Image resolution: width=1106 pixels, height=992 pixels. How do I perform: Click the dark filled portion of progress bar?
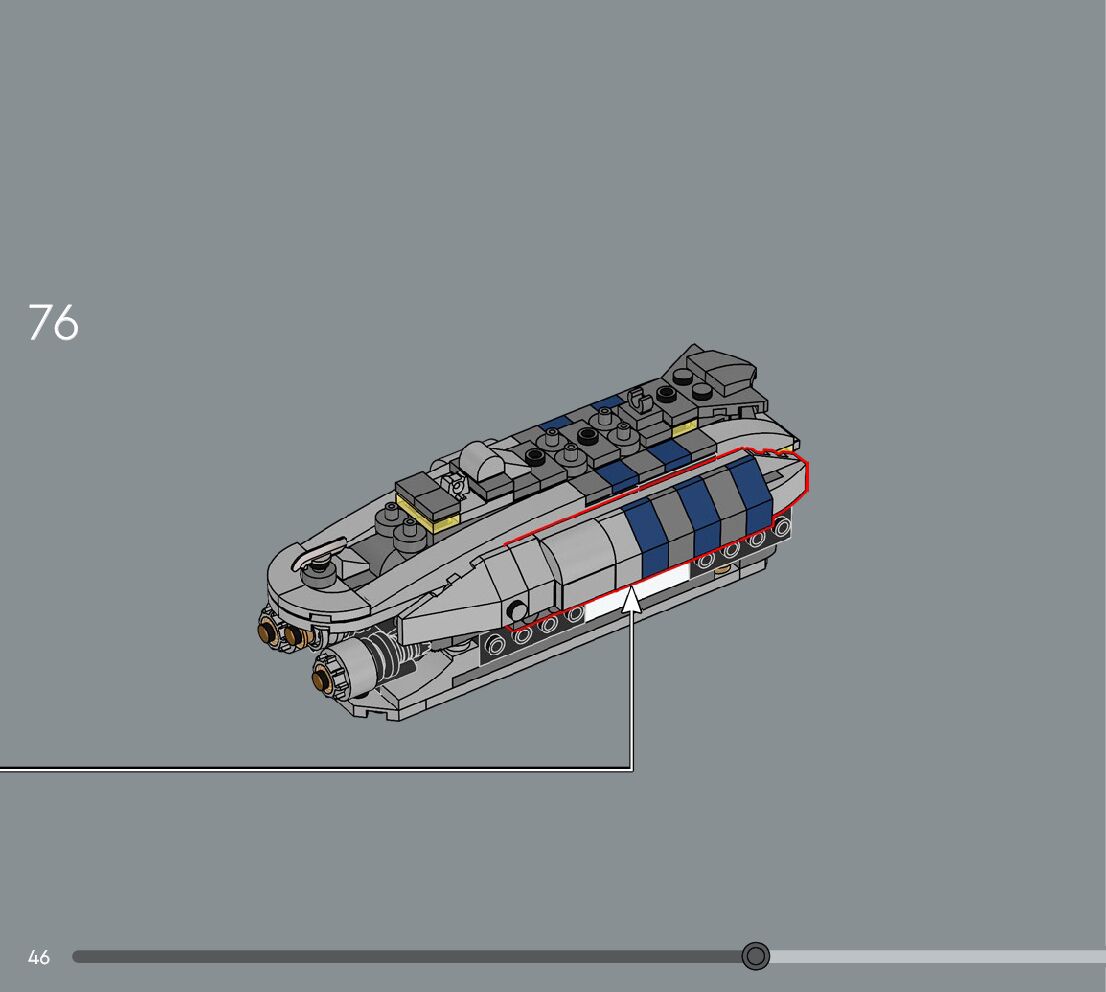coord(400,957)
